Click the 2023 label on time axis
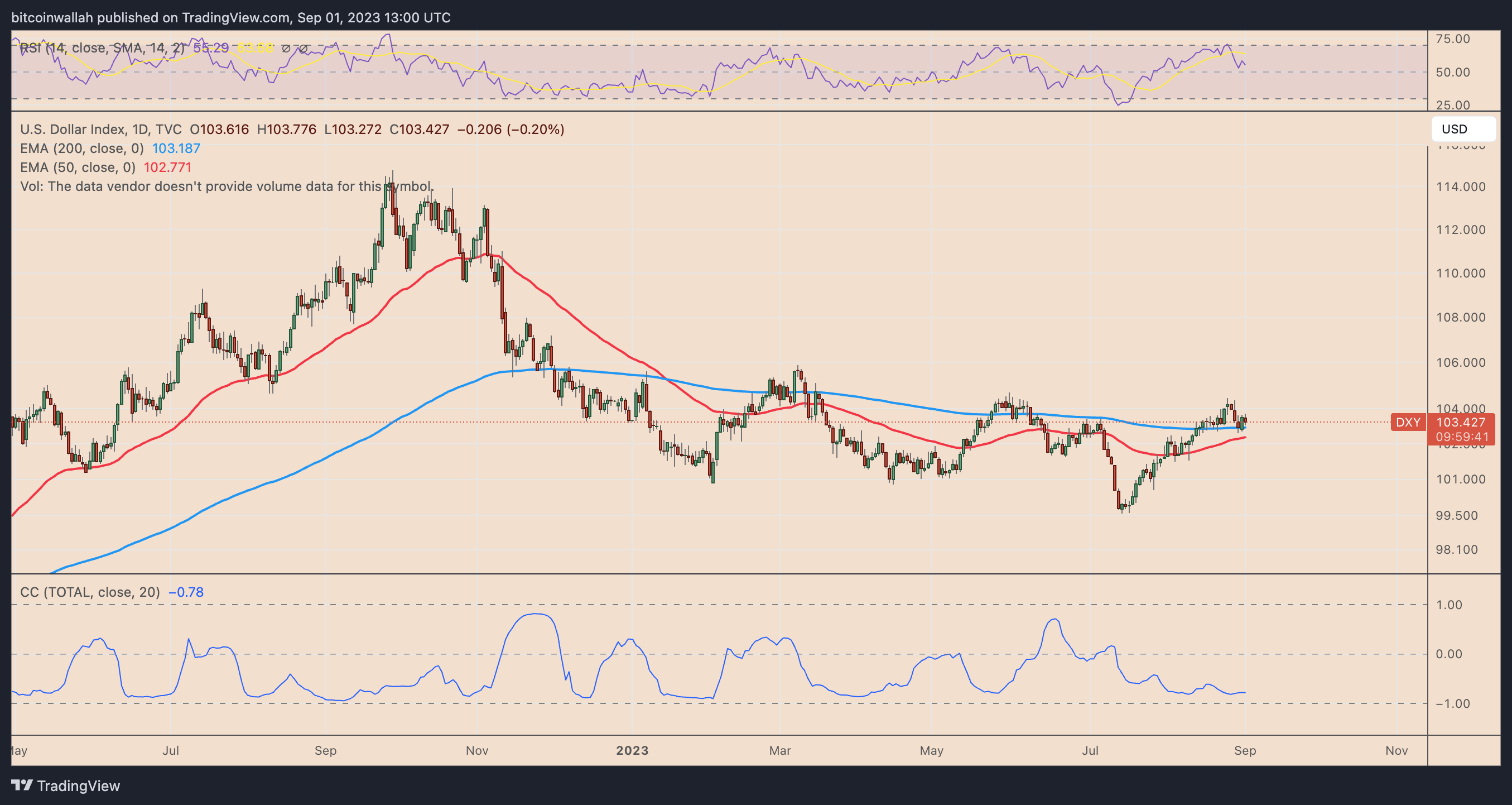1512x805 pixels. [632, 750]
